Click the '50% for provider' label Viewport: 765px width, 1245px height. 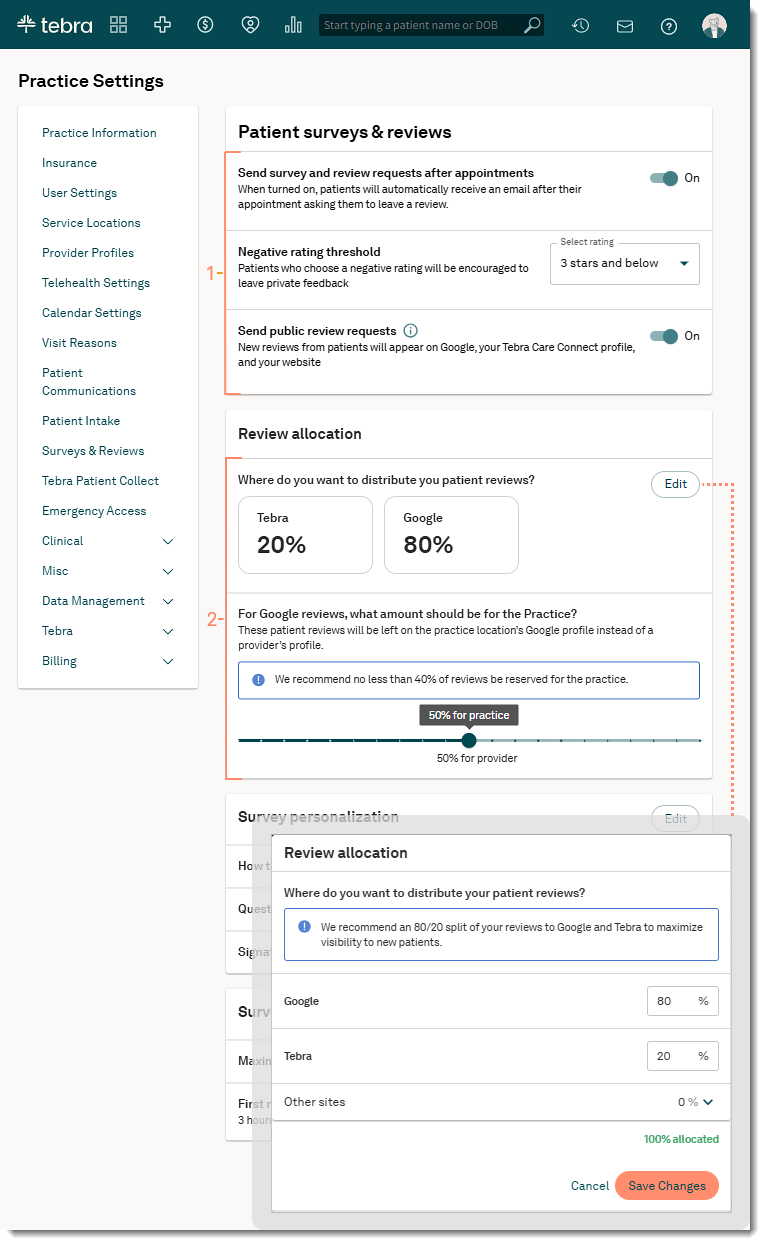pos(477,758)
